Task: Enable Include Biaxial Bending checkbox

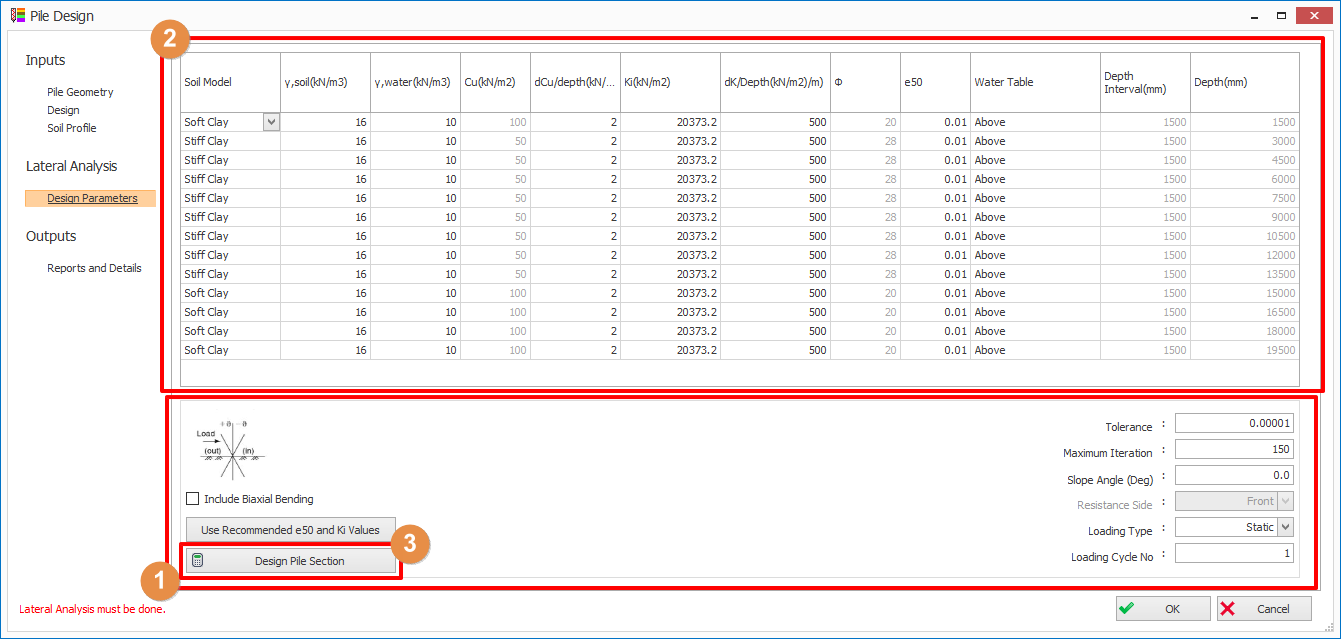Action: 192,499
